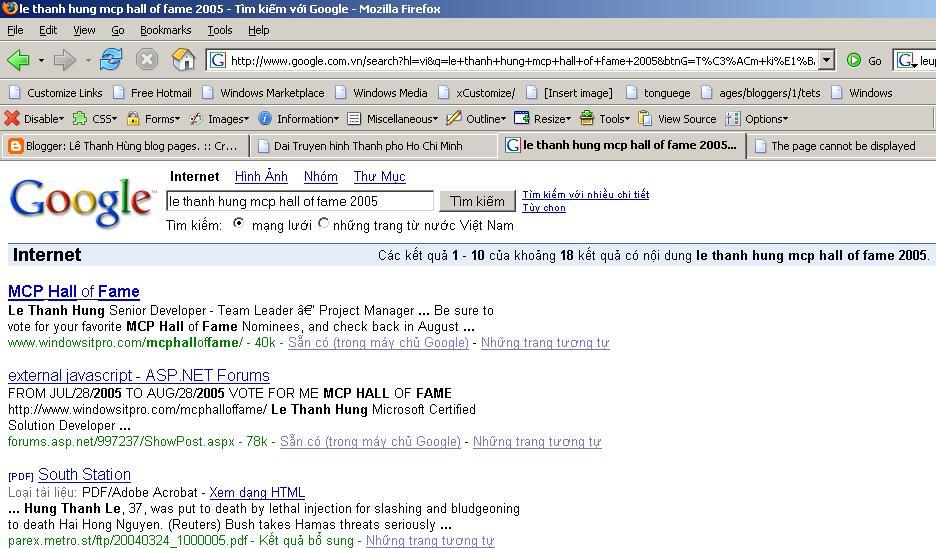Open the Edit menu
This screenshot has height=548, width=936.
48,30
